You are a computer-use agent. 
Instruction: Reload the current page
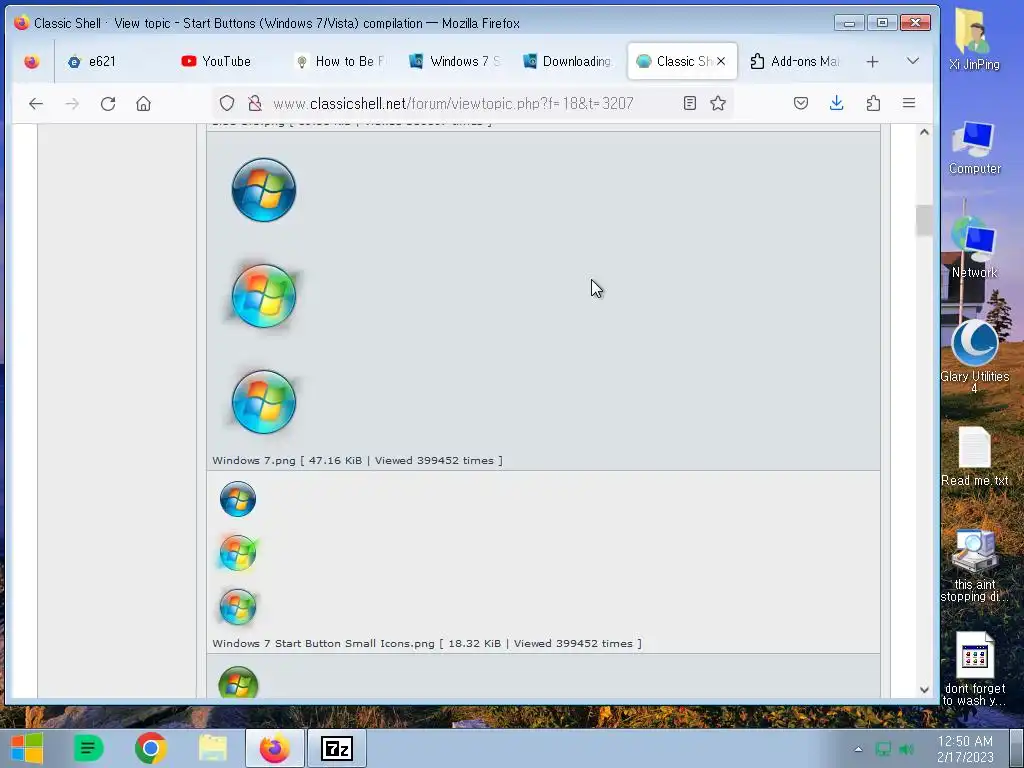(x=108, y=103)
